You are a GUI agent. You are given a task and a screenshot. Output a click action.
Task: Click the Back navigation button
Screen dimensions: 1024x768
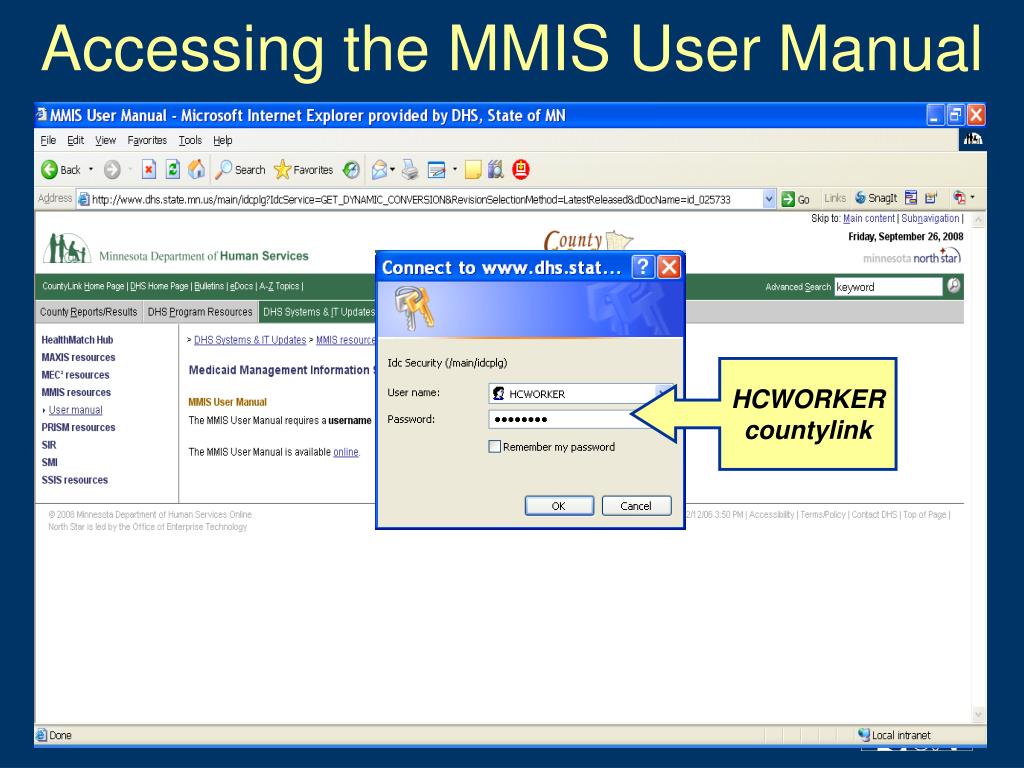click(x=61, y=170)
